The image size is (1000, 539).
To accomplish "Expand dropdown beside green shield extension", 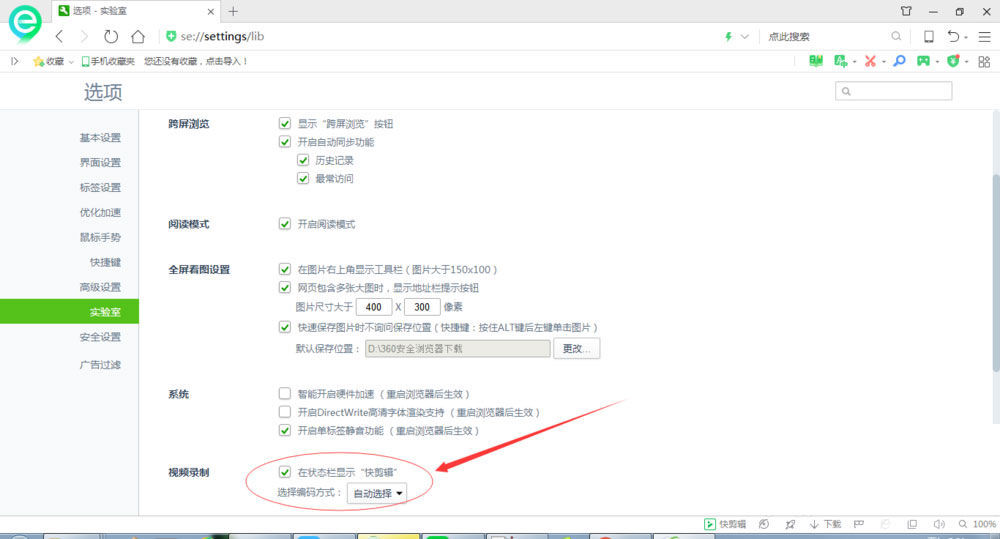I will [x=967, y=62].
